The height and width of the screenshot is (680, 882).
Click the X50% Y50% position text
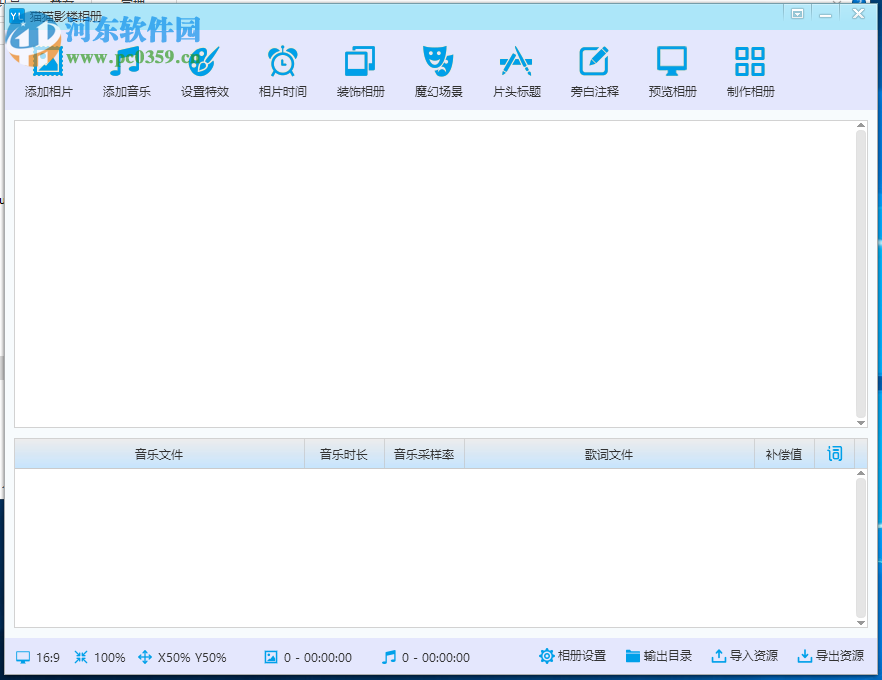coord(192,658)
